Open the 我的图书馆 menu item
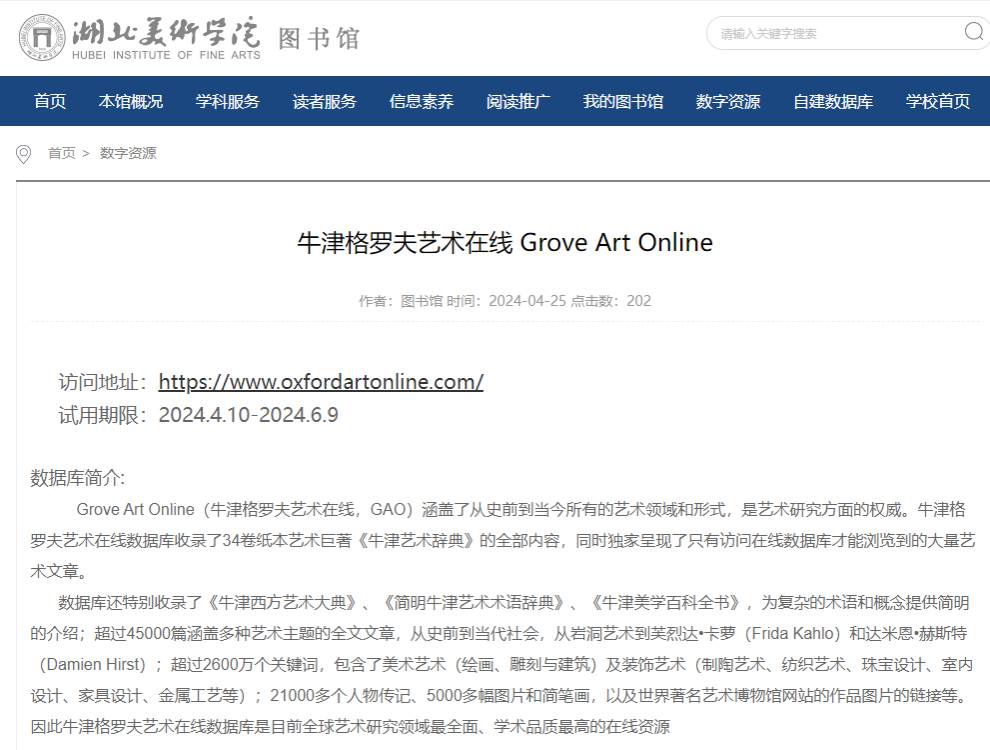The height and width of the screenshot is (750, 990). click(x=623, y=101)
